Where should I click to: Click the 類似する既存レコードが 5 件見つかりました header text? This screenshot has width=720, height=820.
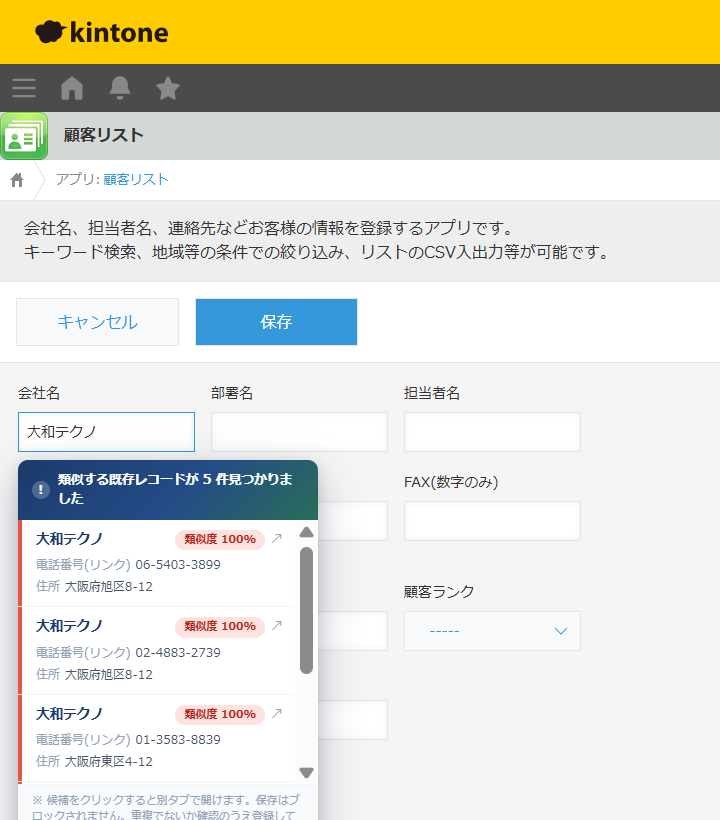point(175,489)
